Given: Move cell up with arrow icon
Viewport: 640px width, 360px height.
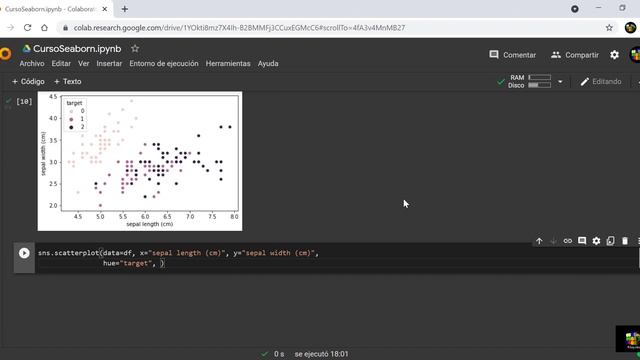Looking at the screenshot, I should 539,241.
